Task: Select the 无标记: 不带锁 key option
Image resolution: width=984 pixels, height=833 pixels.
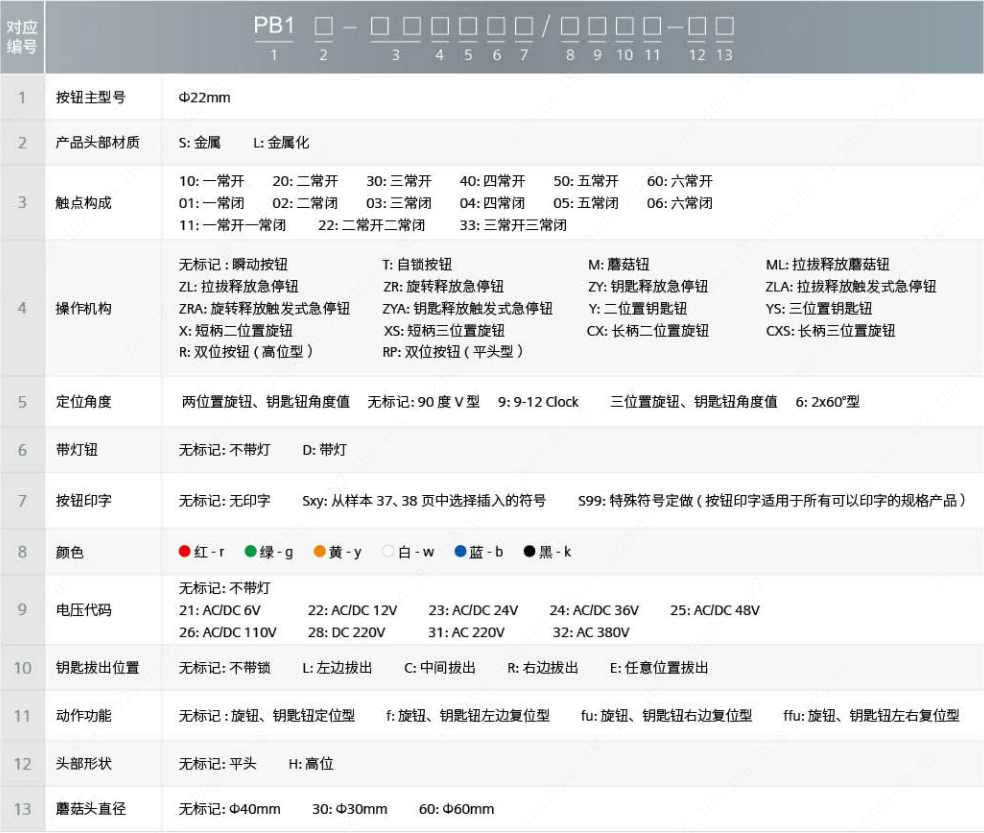Action: pyautogui.click(x=226, y=667)
